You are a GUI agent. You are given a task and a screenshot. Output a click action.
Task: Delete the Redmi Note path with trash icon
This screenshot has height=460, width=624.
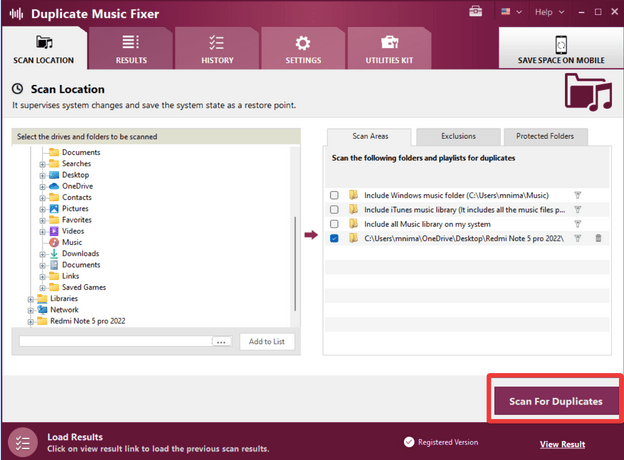point(598,238)
